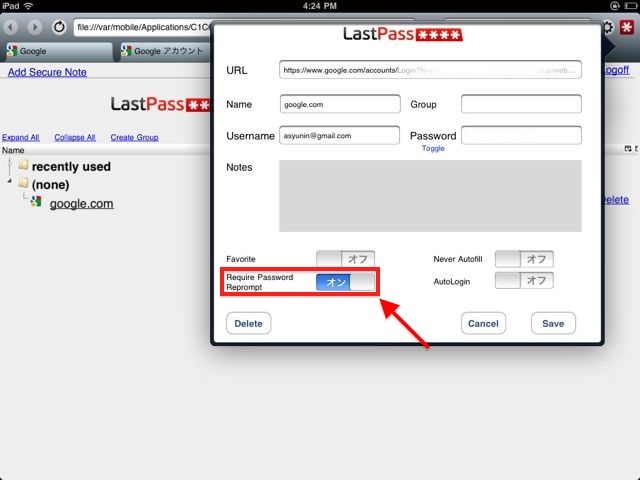Click the Group input field
640x480 pixels.
[521, 104]
